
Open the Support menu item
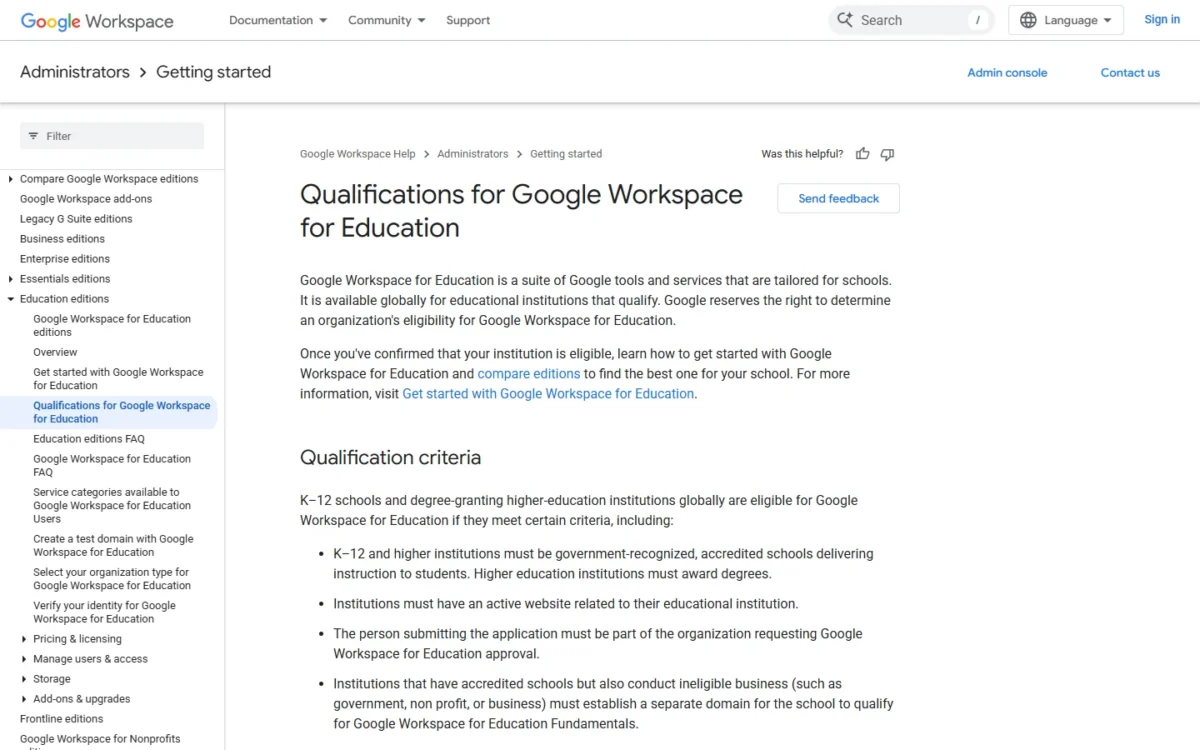468,20
